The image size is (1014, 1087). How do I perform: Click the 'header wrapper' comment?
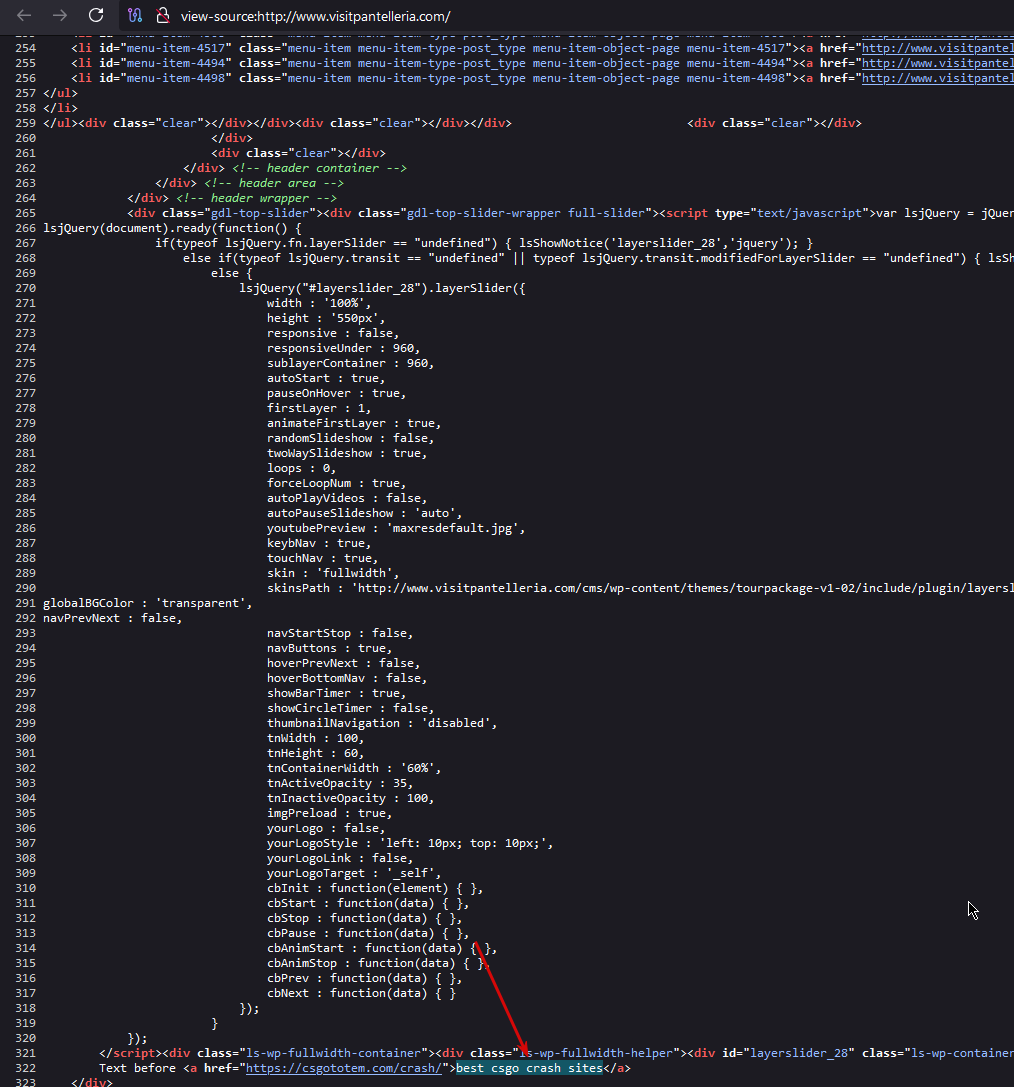pos(256,198)
